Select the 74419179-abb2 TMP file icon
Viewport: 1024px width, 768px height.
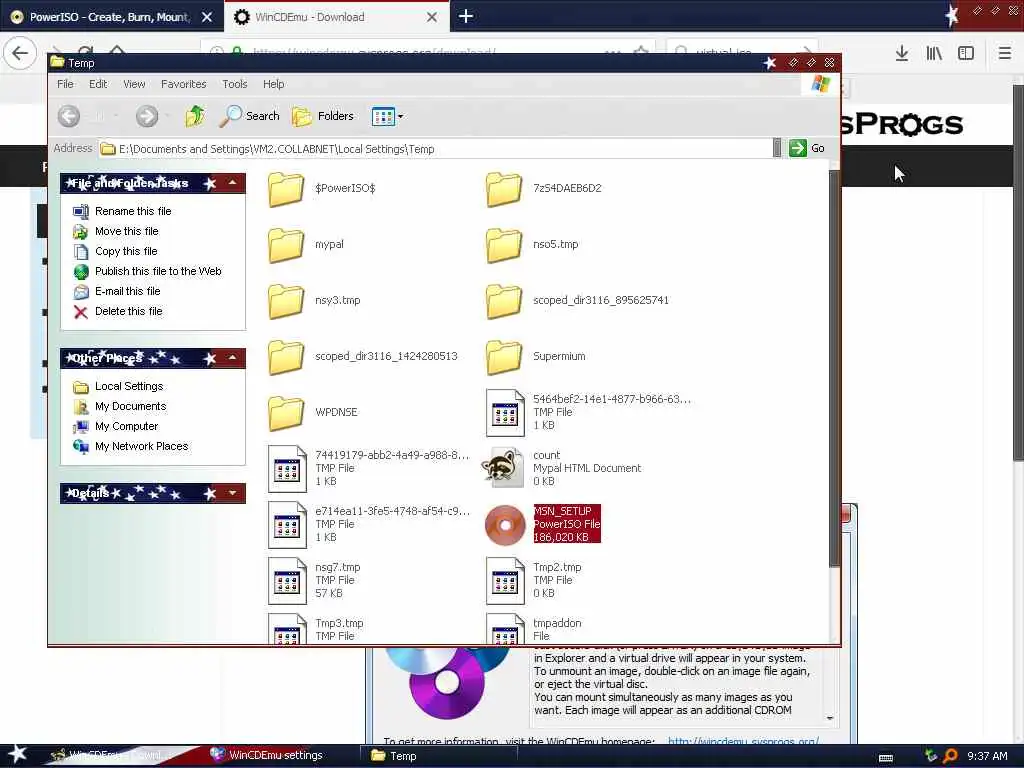(x=287, y=469)
